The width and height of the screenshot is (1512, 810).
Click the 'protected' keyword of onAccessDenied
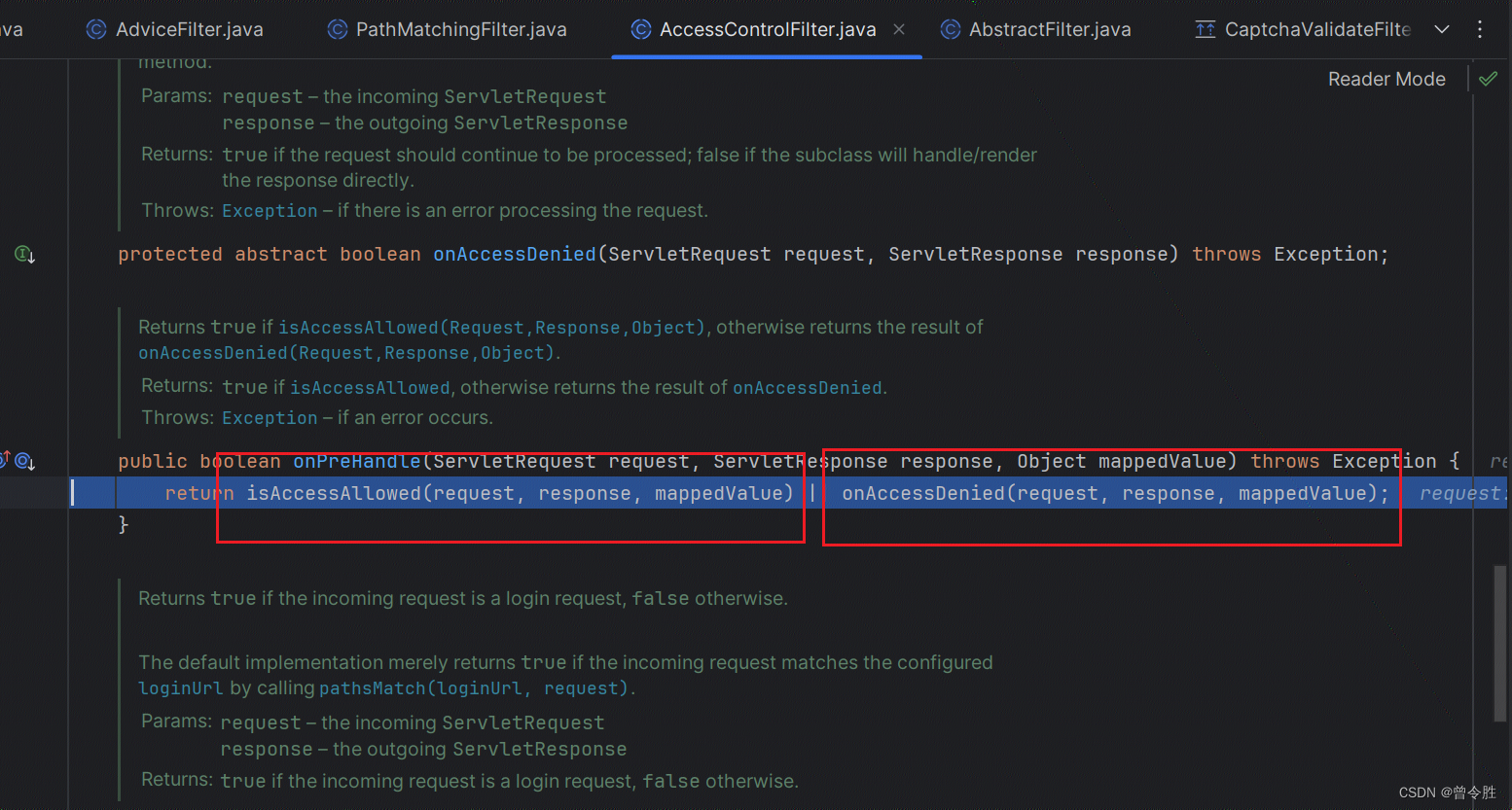click(170, 255)
